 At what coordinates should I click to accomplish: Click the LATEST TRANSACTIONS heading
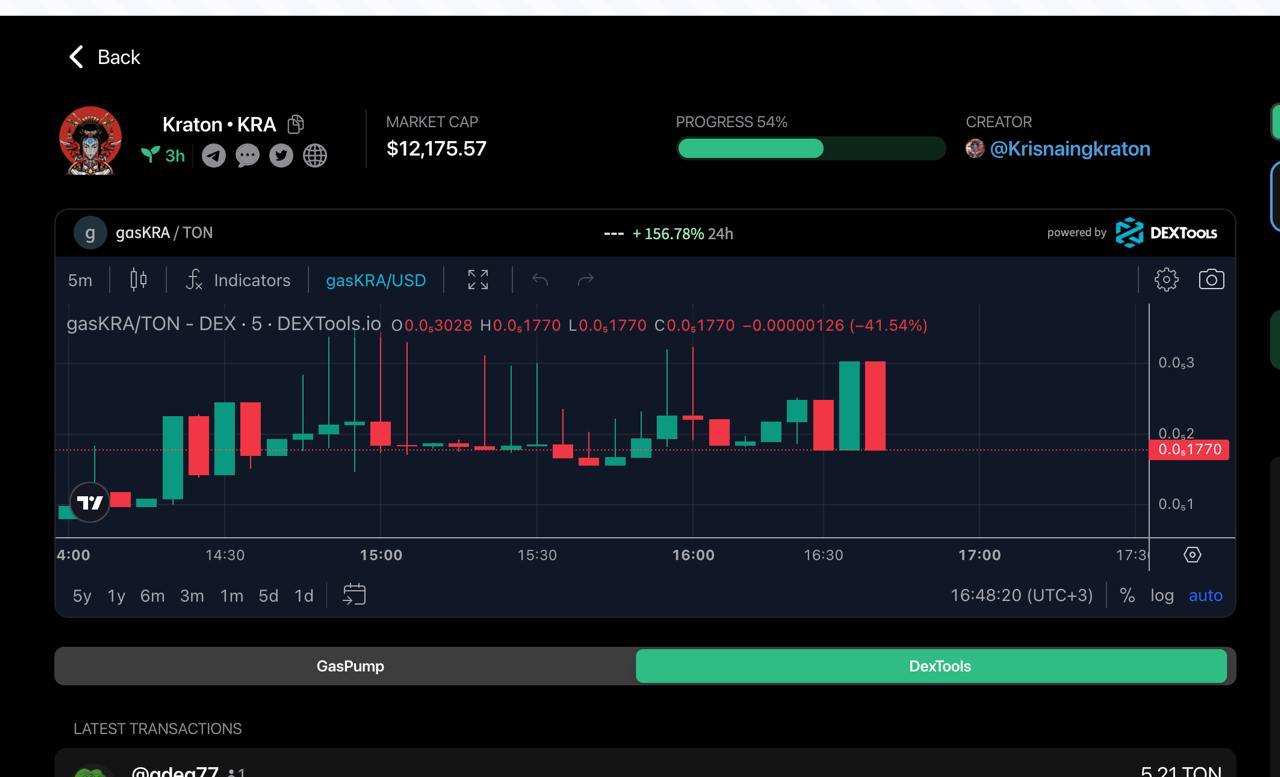tap(157, 729)
